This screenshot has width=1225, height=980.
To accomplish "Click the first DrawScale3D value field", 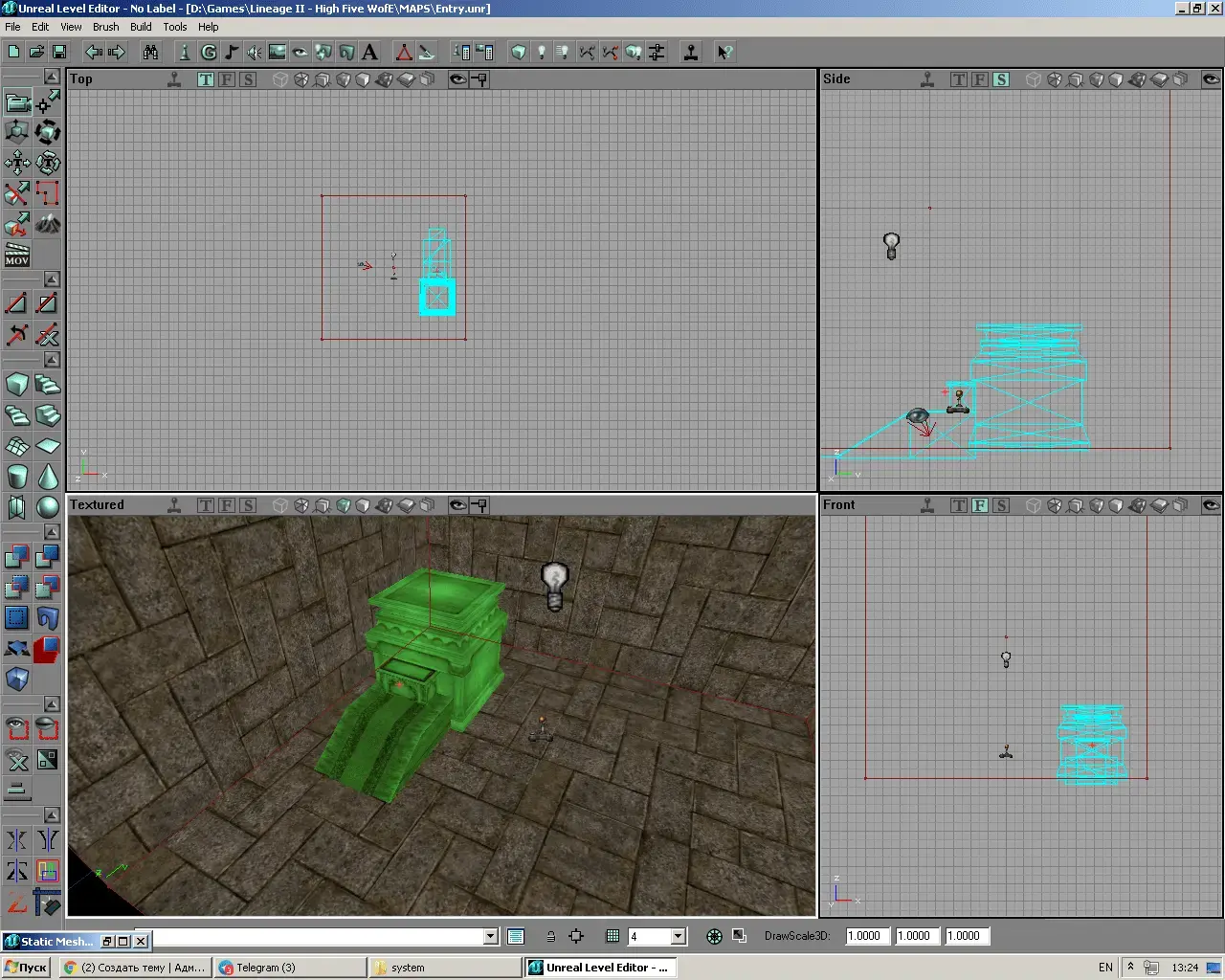I will pos(868,937).
